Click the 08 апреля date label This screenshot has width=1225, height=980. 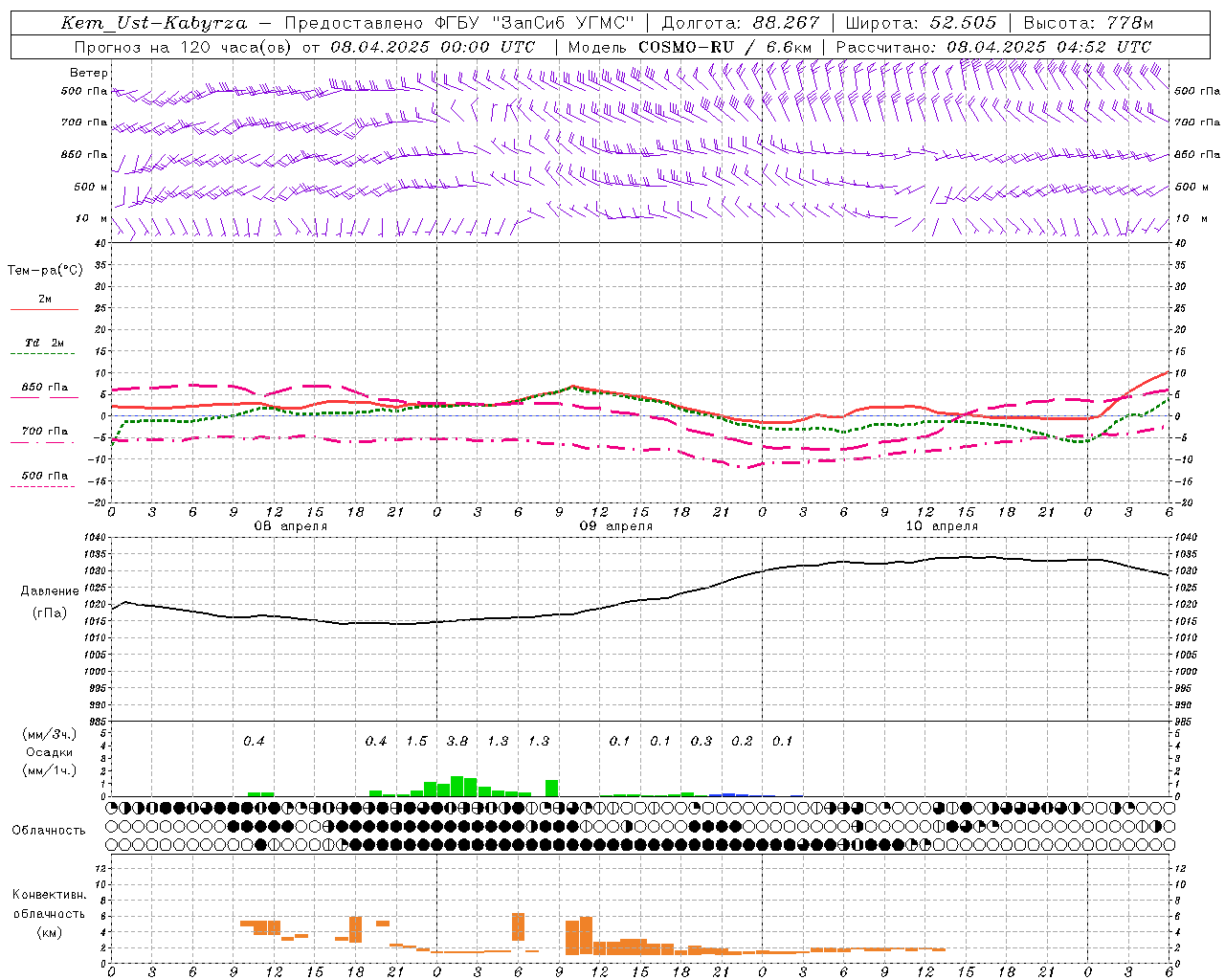click(290, 525)
